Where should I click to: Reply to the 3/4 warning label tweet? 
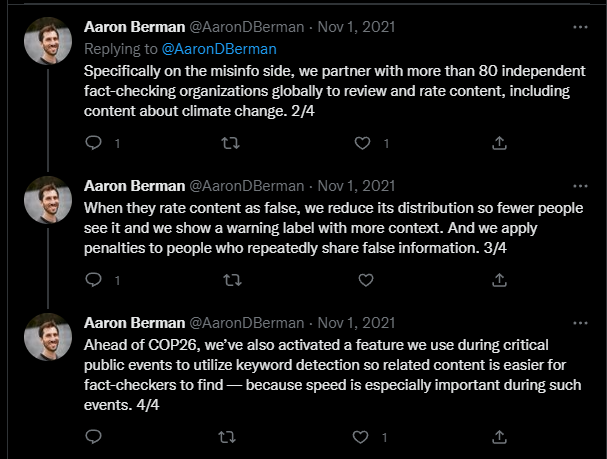[93, 281]
